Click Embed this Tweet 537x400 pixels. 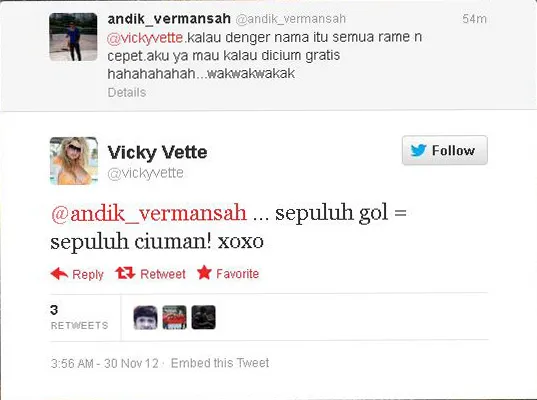pos(220,363)
